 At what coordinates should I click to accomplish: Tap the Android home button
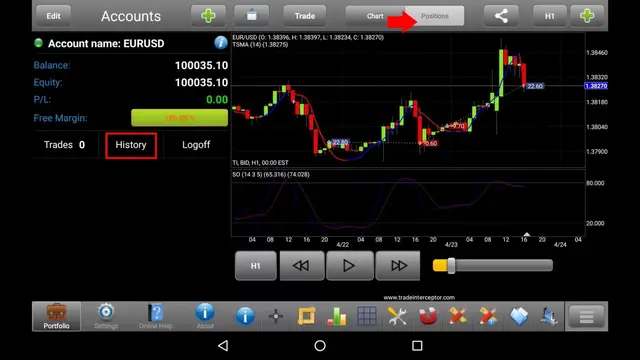(320, 346)
